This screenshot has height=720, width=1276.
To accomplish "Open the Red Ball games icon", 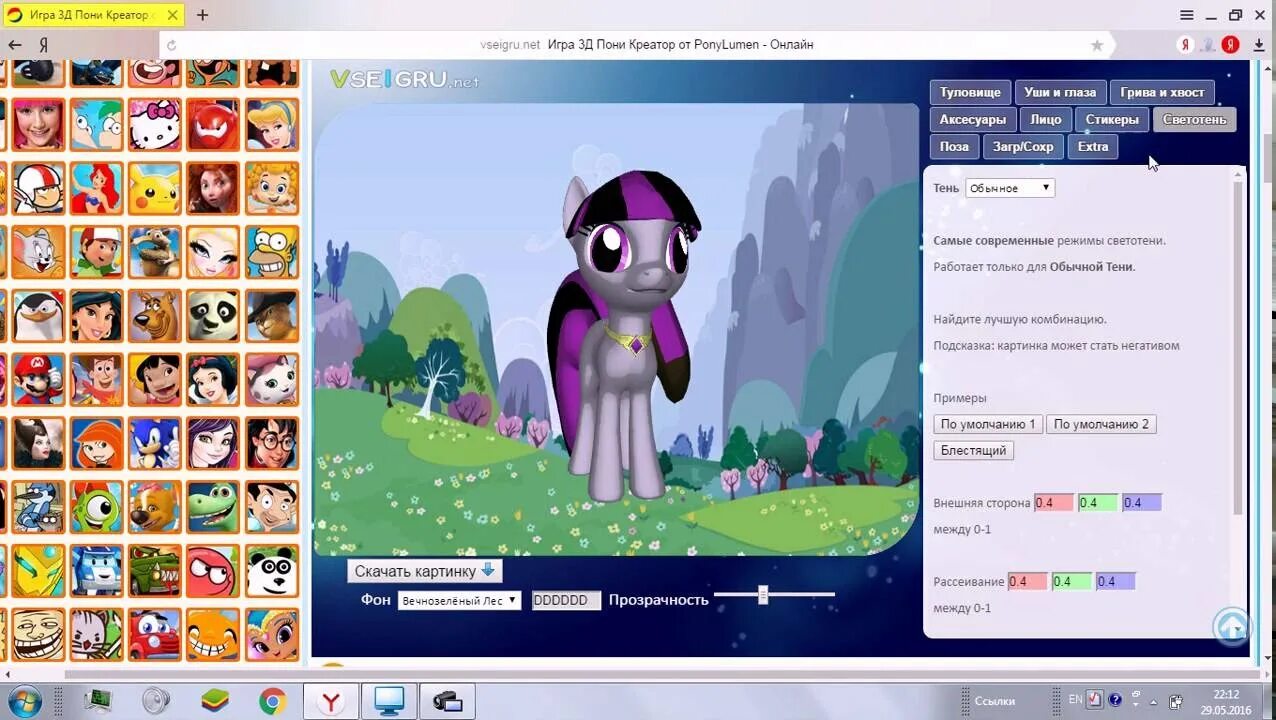I will 213,572.
